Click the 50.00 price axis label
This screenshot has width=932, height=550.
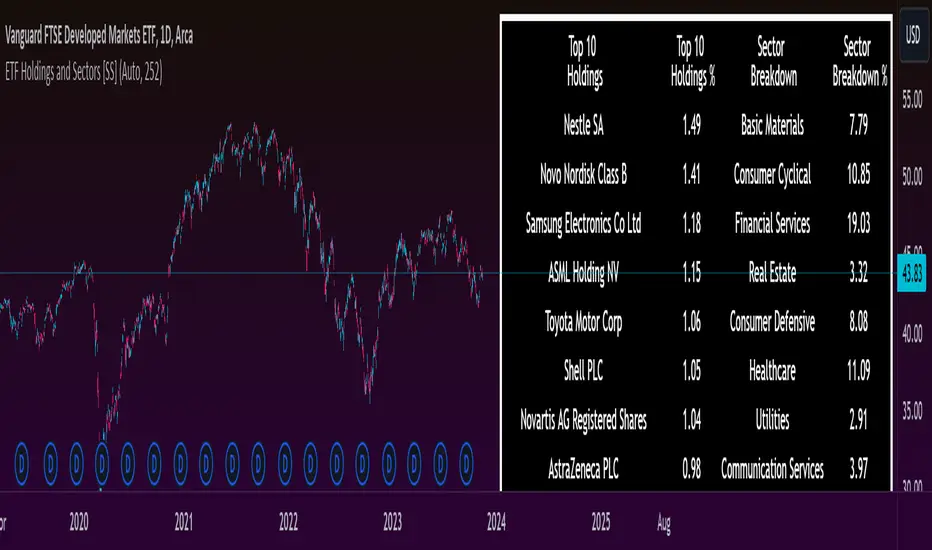coord(912,177)
